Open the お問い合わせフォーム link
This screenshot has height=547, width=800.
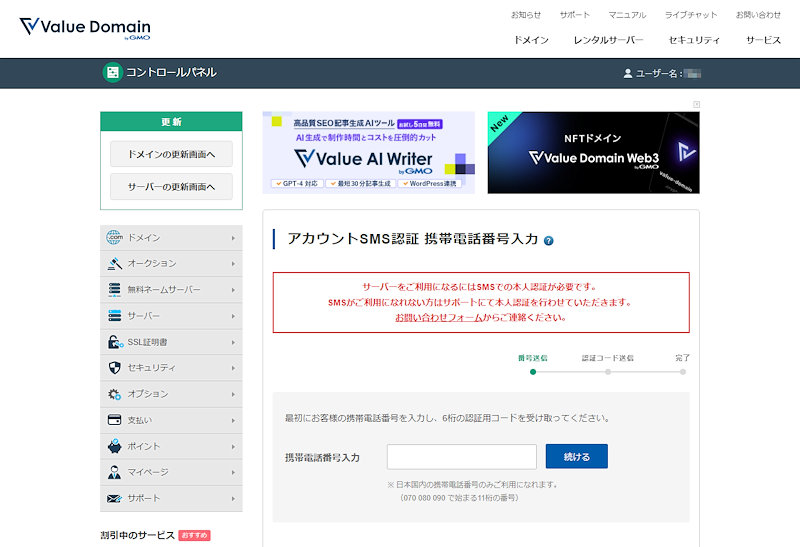pyautogui.click(x=438, y=317)
